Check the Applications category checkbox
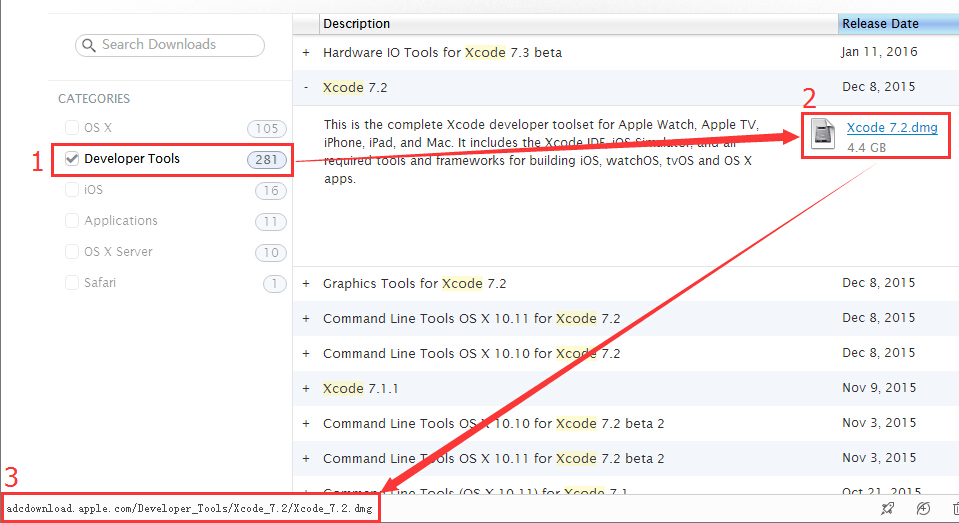 point(72,220)
